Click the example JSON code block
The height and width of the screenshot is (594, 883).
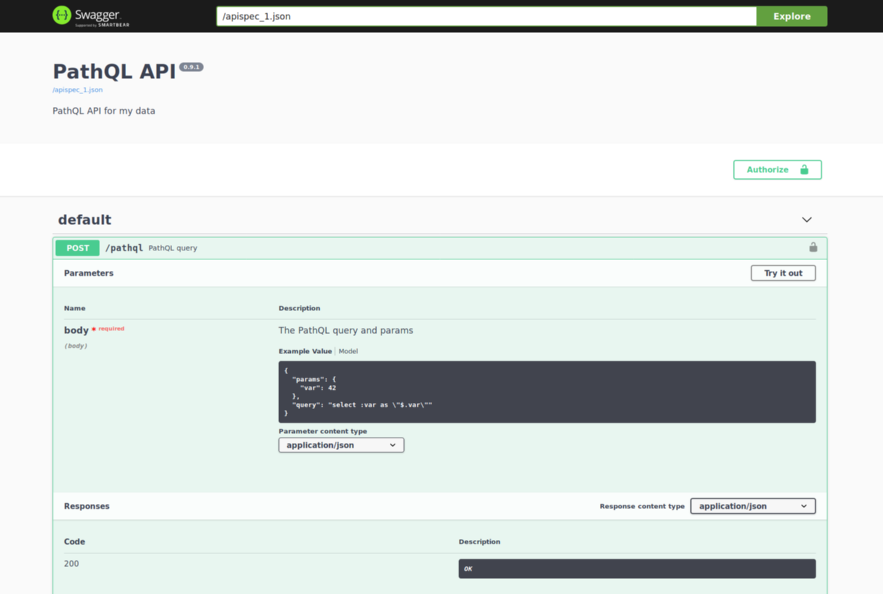point(547,392)
